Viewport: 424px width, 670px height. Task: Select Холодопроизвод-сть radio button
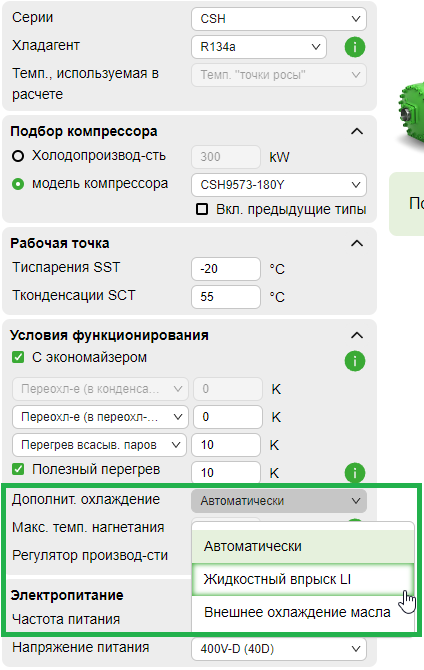18,156
